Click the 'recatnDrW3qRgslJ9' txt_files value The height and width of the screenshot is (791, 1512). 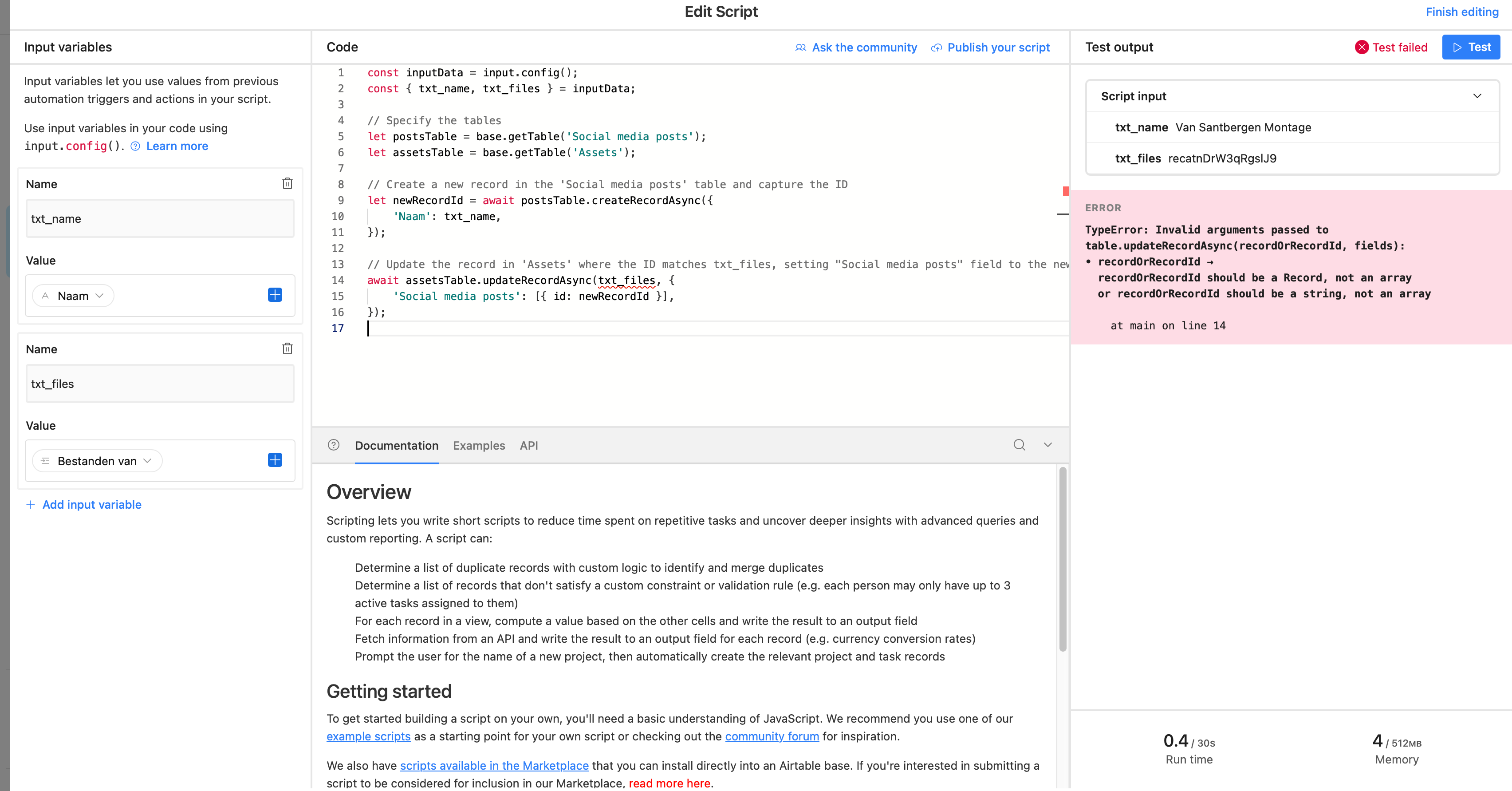pos(1222,158)
